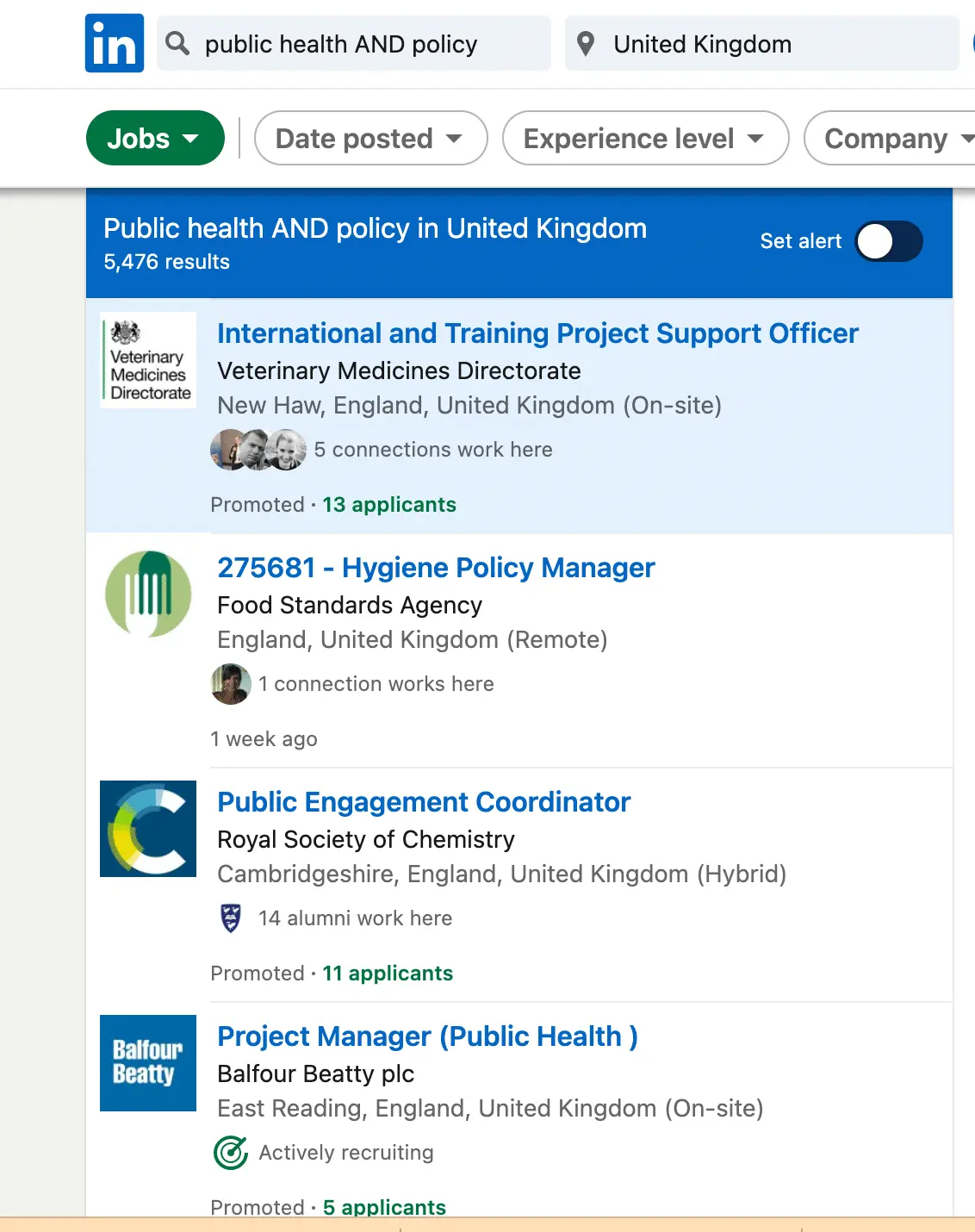Click the Actively recruiting target icon

pos(231,1153)
